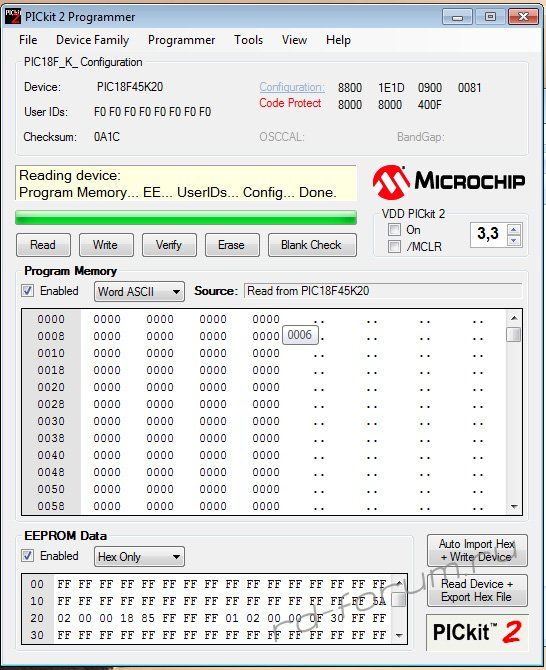The height and width of the screenshot is (670, 546).
Task: Click the green progress bar
Action: click(186, 217)
